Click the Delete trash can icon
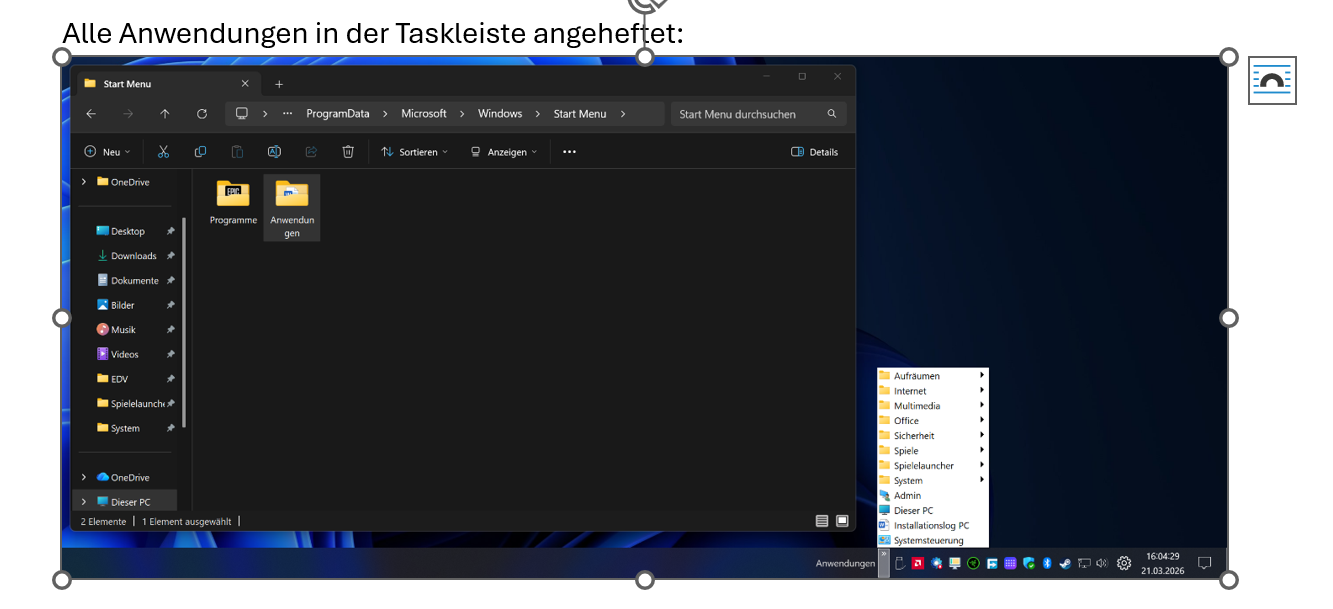This screenshot has height=609, width=1333. 348,152
